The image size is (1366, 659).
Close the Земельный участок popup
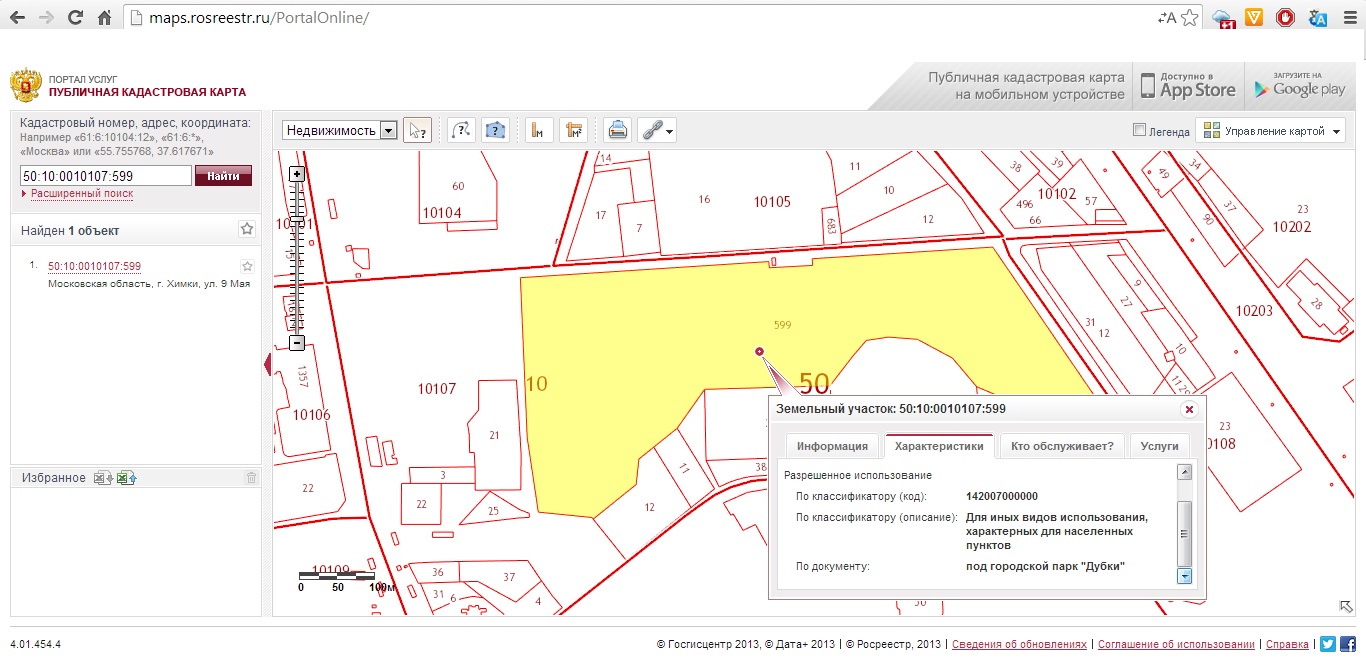(x=1189, y=409)
